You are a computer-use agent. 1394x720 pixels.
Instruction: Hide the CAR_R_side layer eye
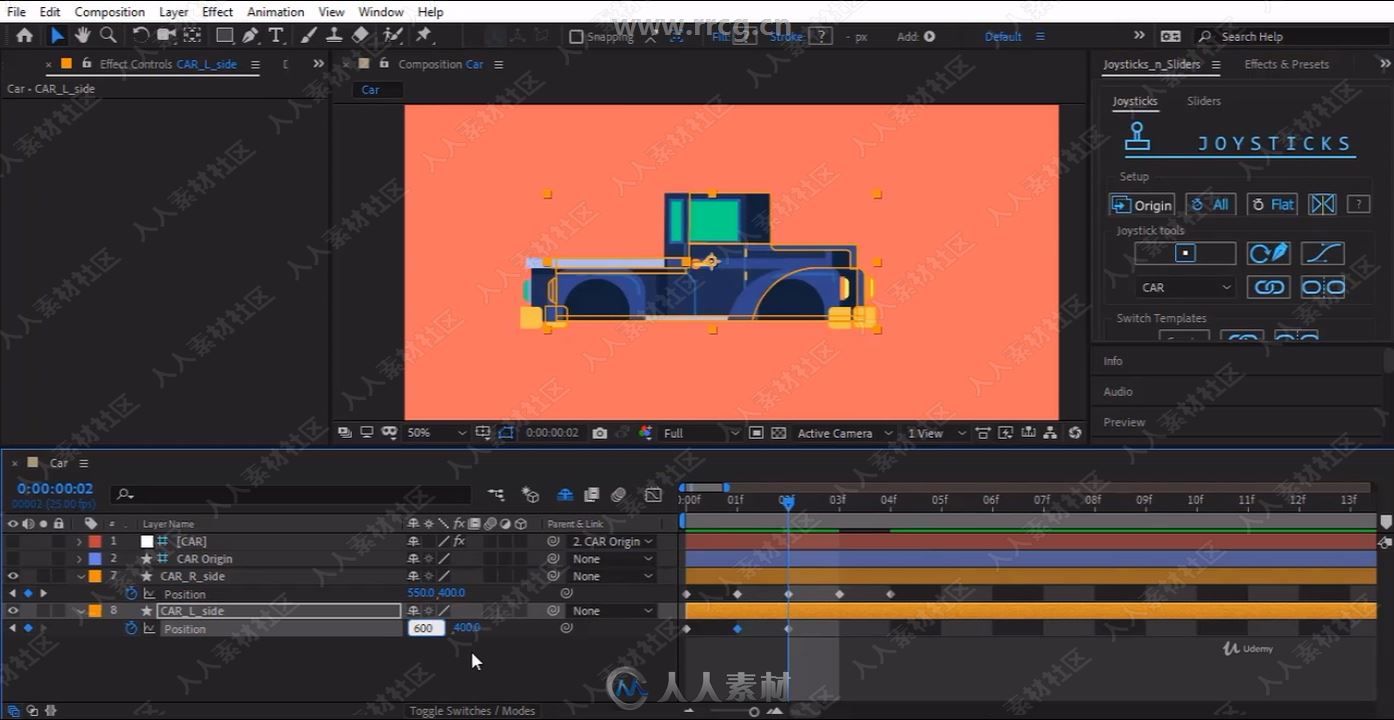coord(13,576)
